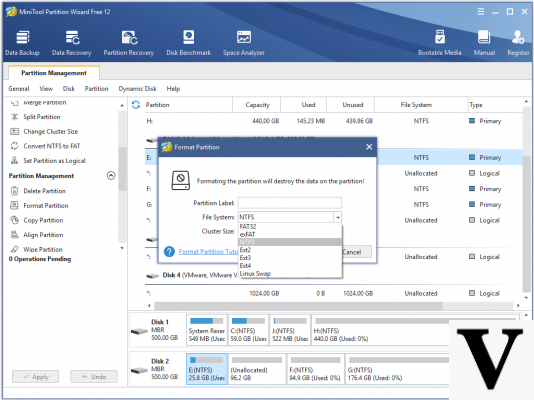Launch Data Recovery
Image resolution: width=534 pixels, height=400 pixels.
click(x=72, y=43)
